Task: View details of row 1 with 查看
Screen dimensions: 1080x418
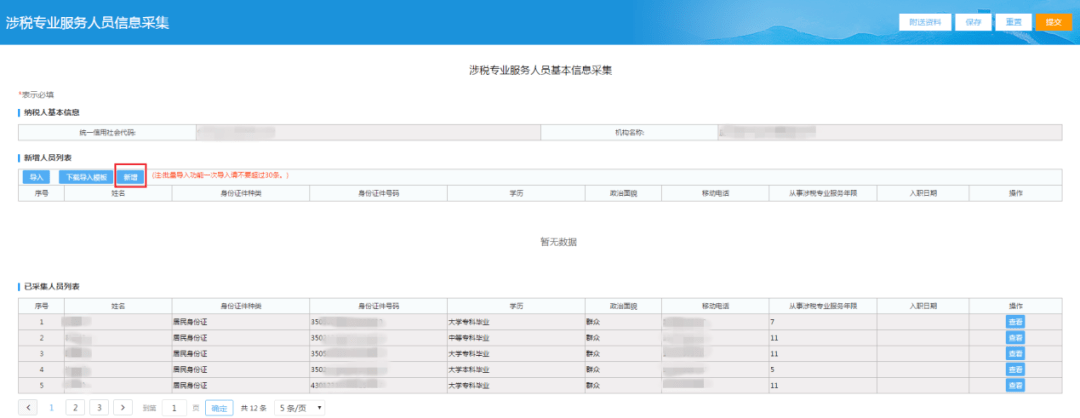Action: 1015,322
